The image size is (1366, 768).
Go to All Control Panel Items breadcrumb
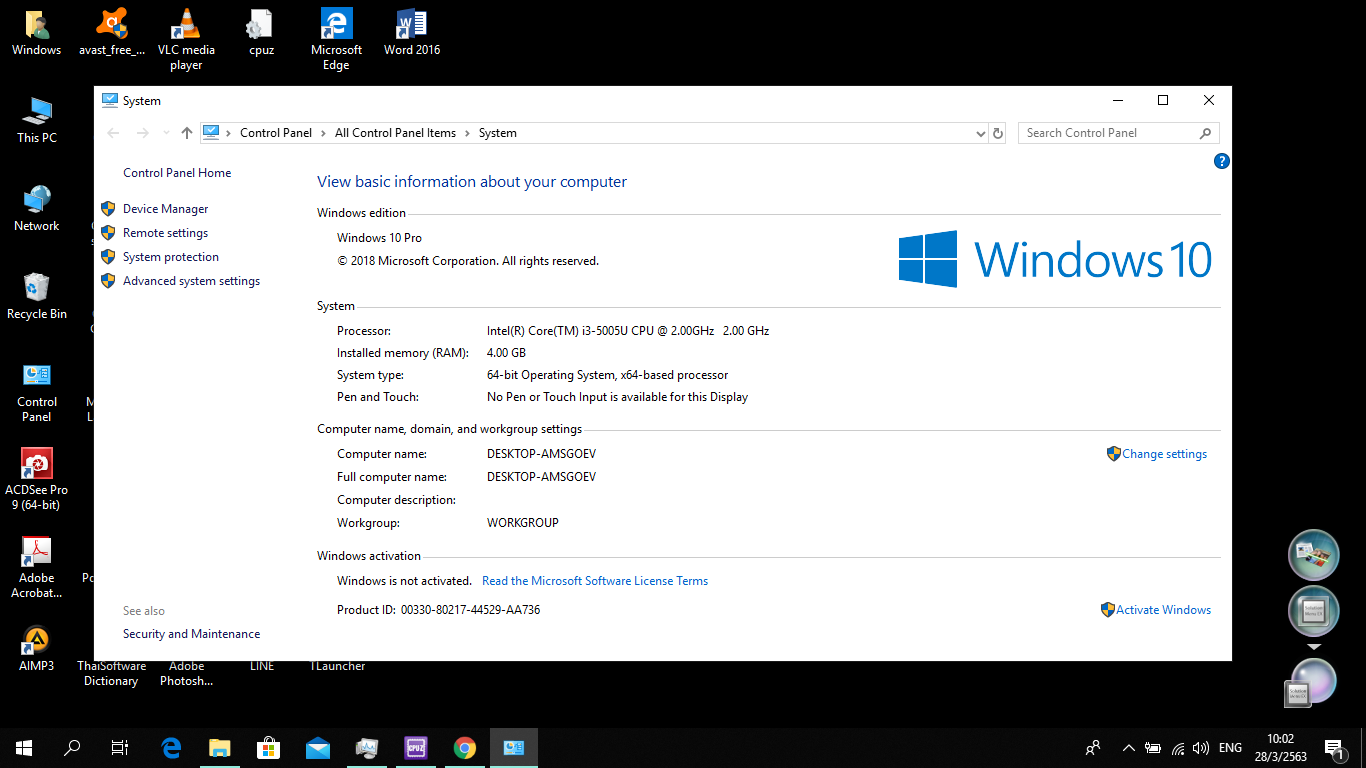point(395,133)
